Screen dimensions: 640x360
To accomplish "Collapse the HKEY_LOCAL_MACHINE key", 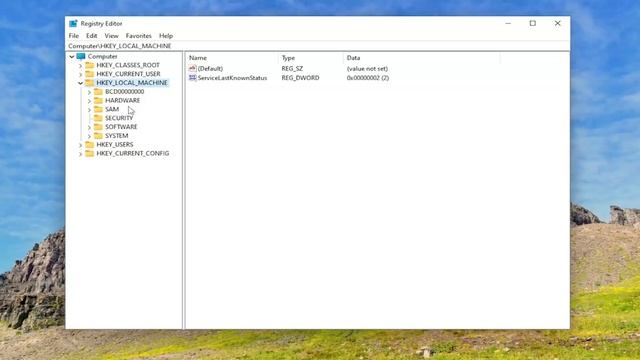I will click(80, 83).
